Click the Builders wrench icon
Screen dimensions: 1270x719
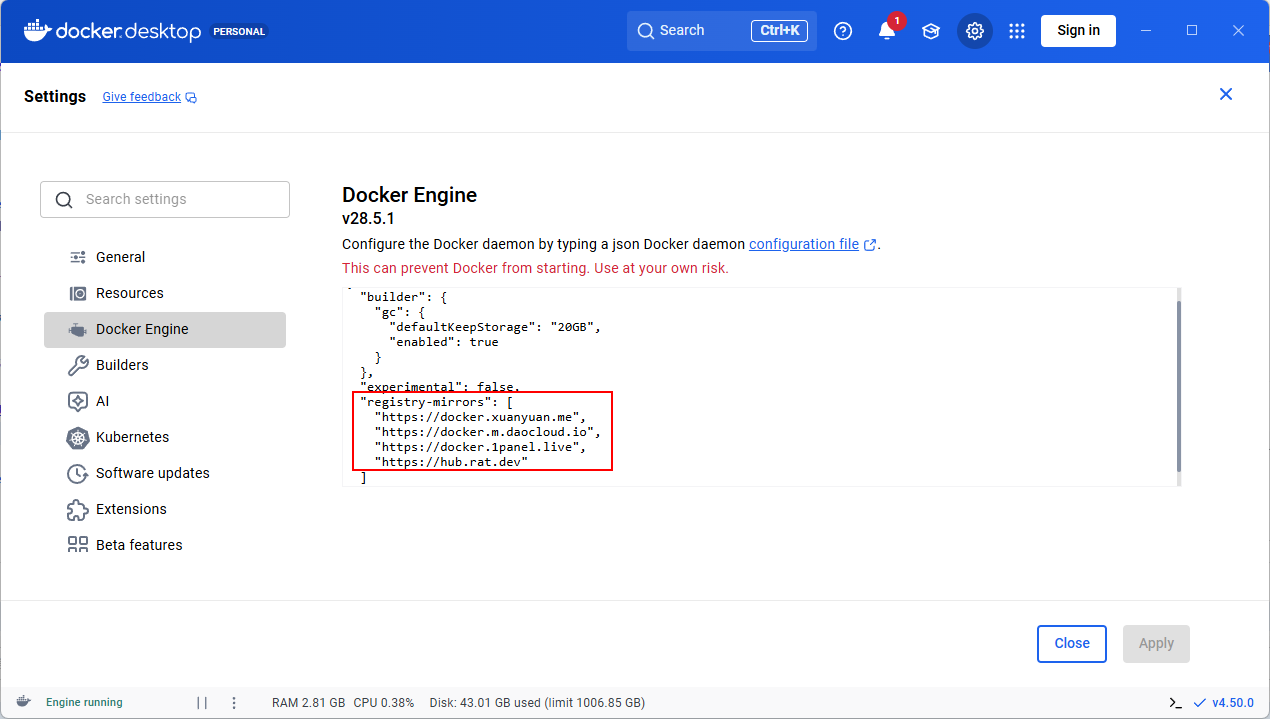pos(78,365)
